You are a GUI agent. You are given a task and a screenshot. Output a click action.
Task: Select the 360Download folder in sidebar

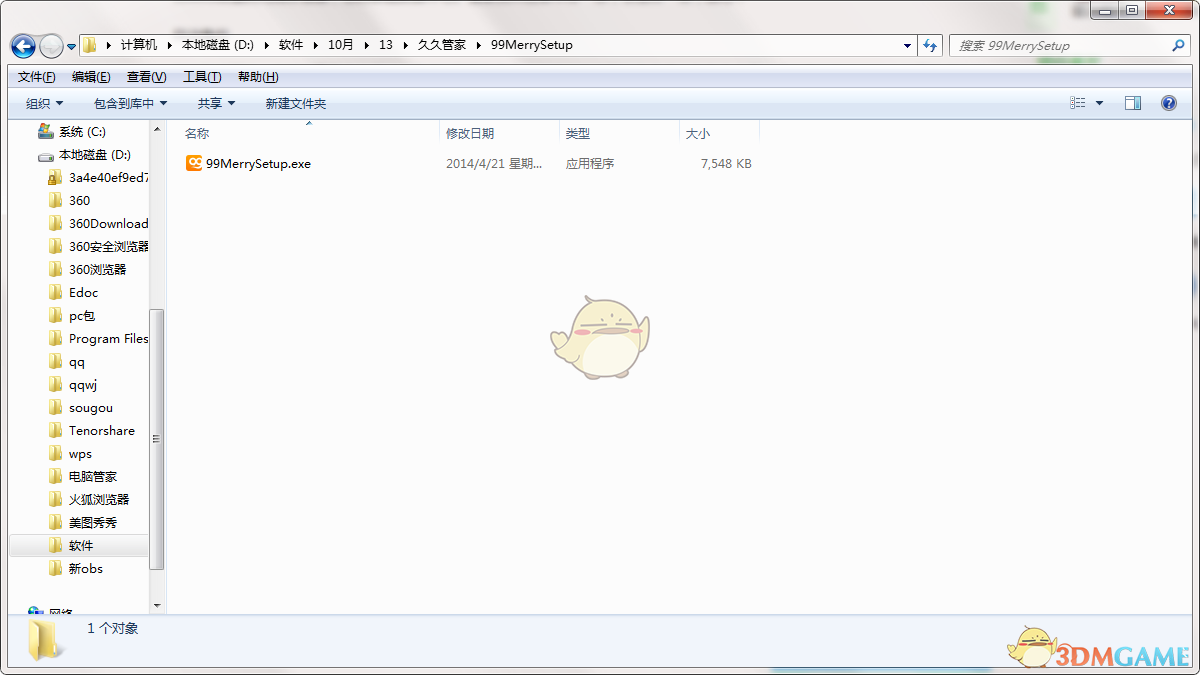pyautogui.click(x=108, y=223)
